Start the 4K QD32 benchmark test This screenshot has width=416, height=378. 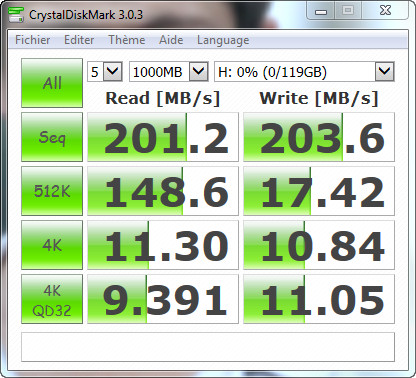52,299
